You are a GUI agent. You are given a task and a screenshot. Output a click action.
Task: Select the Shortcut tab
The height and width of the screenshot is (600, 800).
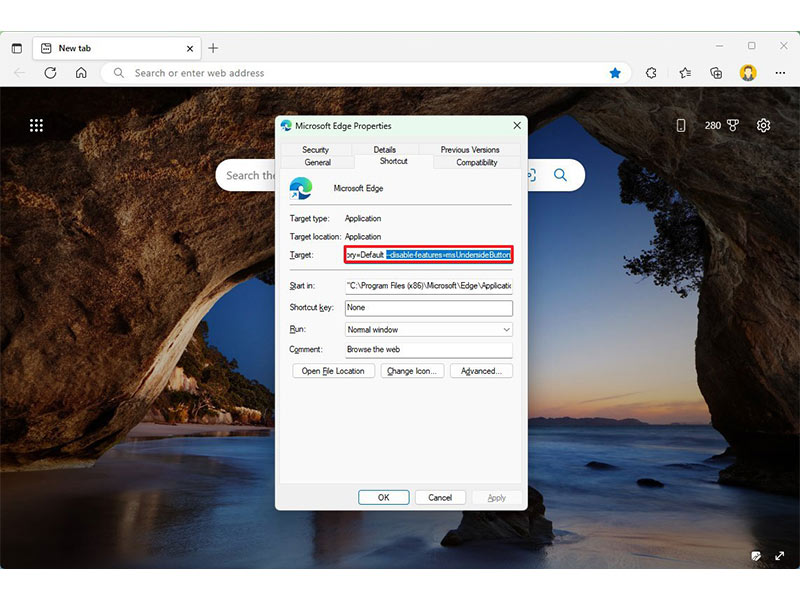pos(393,161)
